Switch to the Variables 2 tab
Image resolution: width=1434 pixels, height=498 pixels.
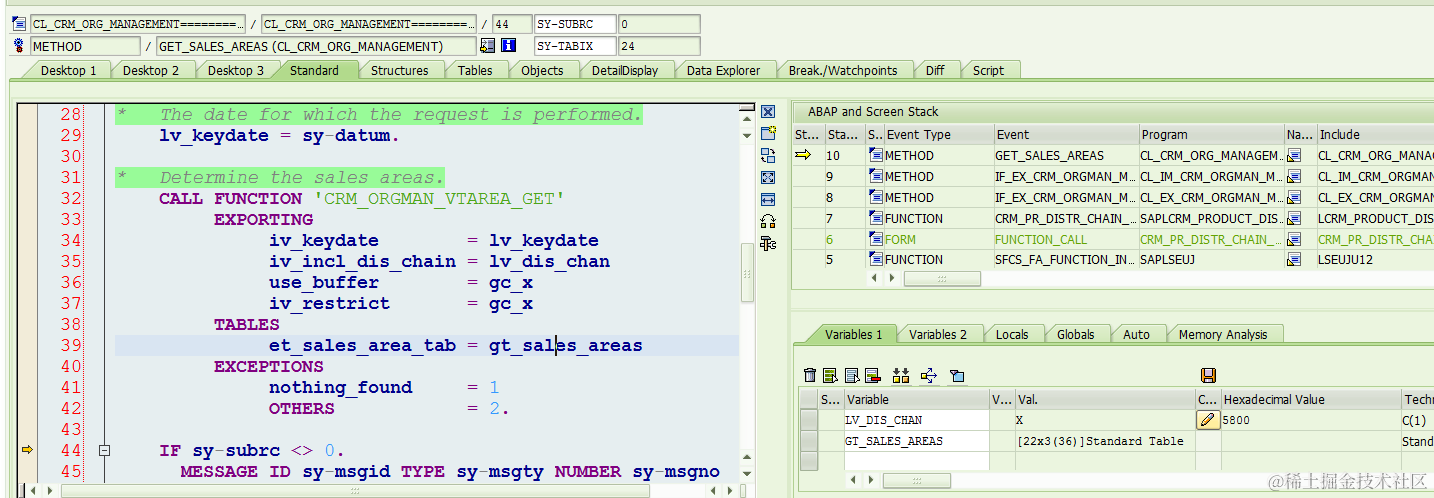(x=938, y=334)
